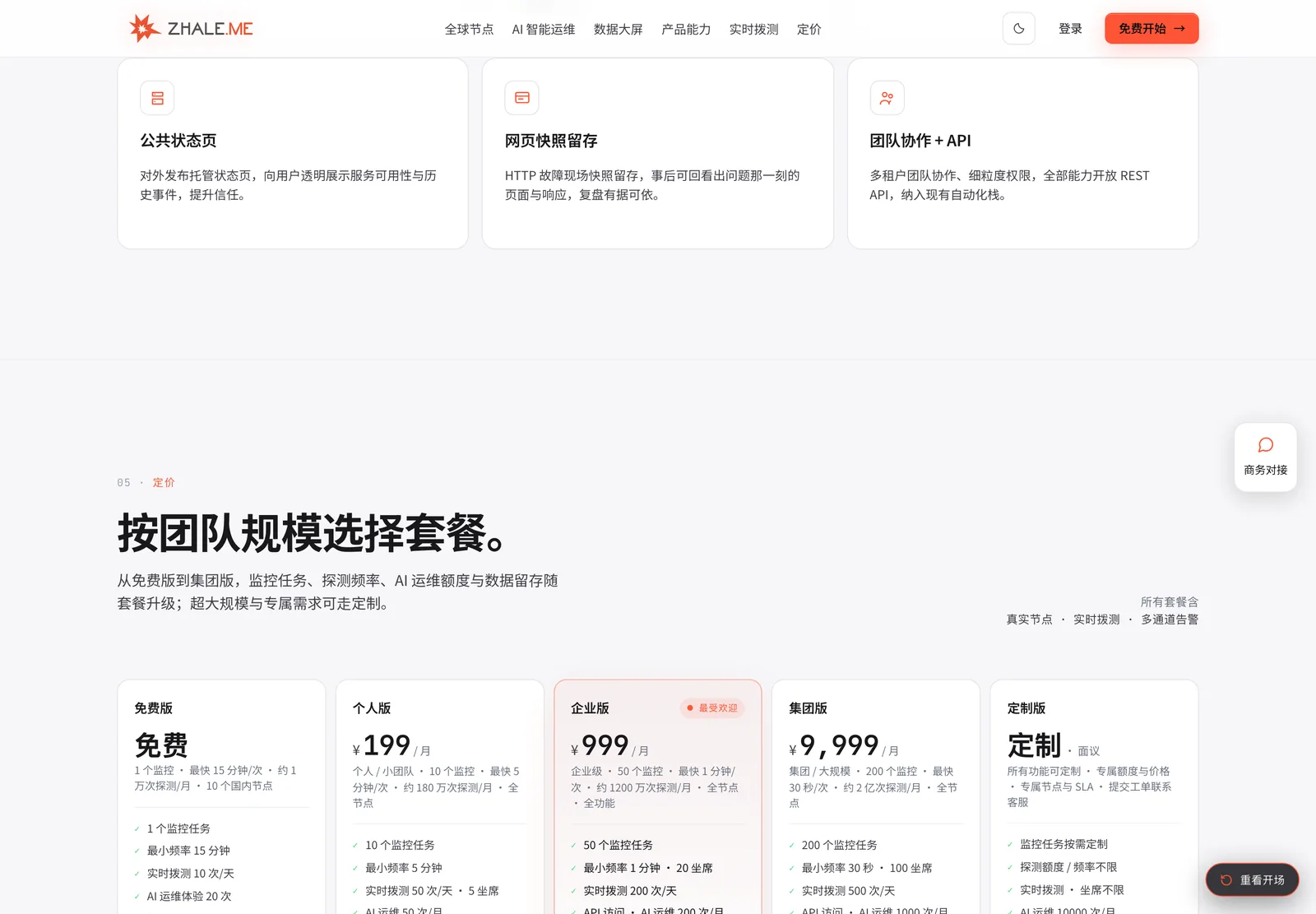The width and height of the screenshot is (1316, 914).
Task: Click the 网页快照留存 card icon
Action: coord(522,98)
